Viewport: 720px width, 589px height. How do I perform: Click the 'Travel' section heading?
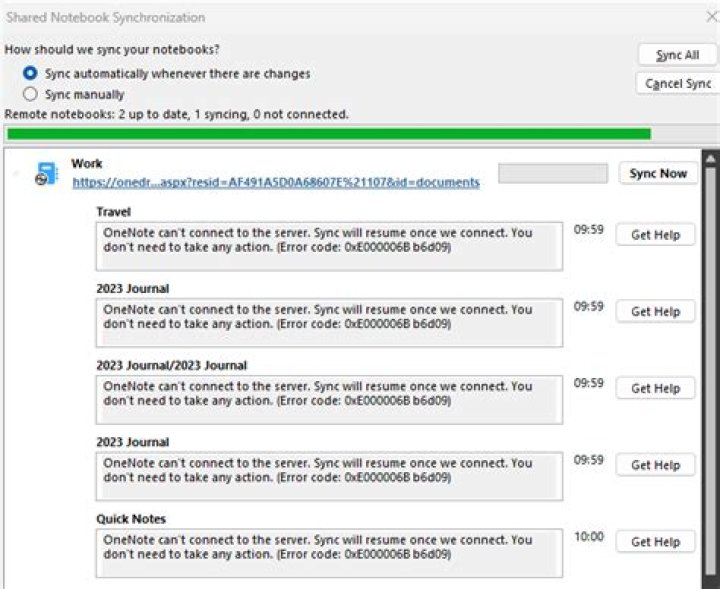(x=113, y=212)
